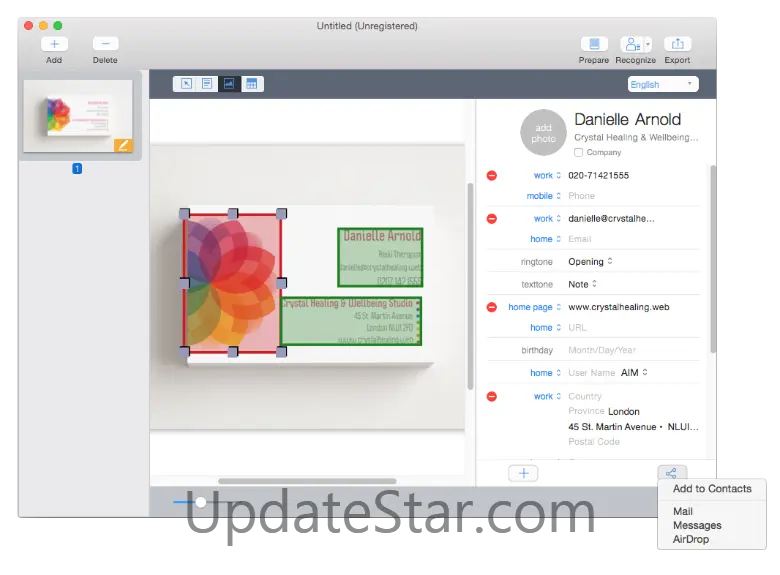Click the 45 St. Martin Avenue street text
This screenshot has height=575, width=780.
pos(612,427)
